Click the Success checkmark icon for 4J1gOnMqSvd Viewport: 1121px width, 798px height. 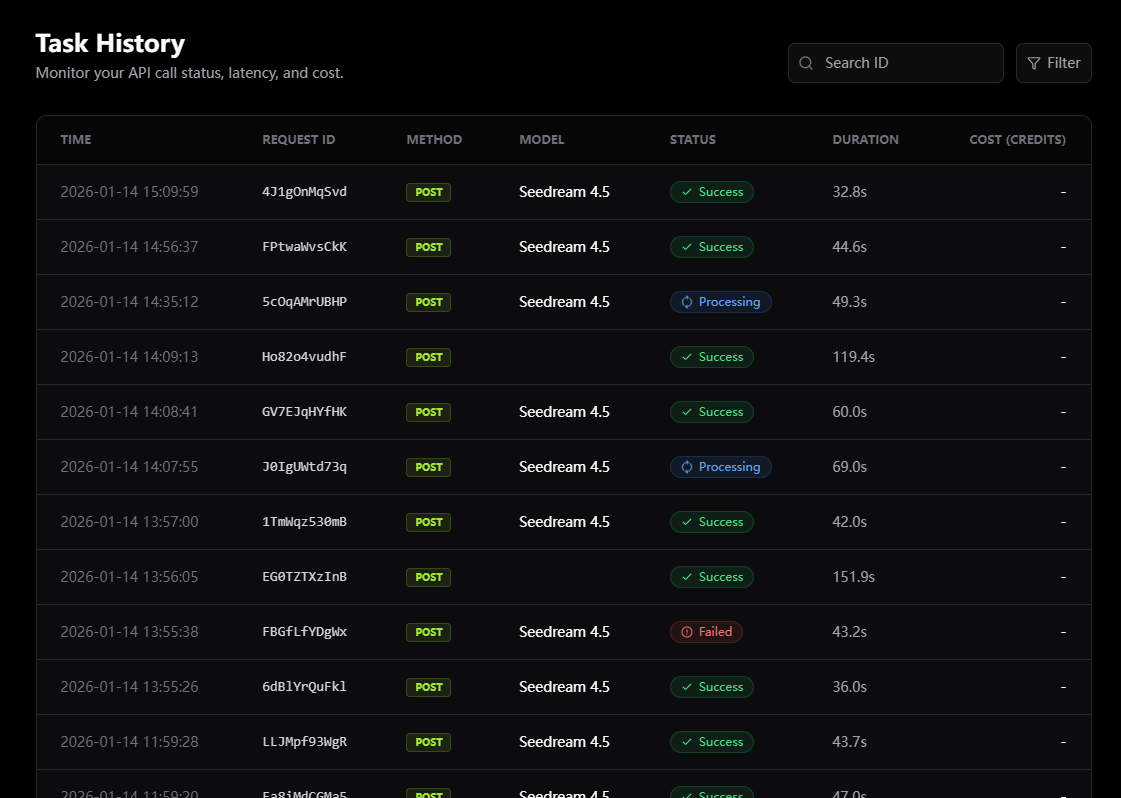pos(685,192)
